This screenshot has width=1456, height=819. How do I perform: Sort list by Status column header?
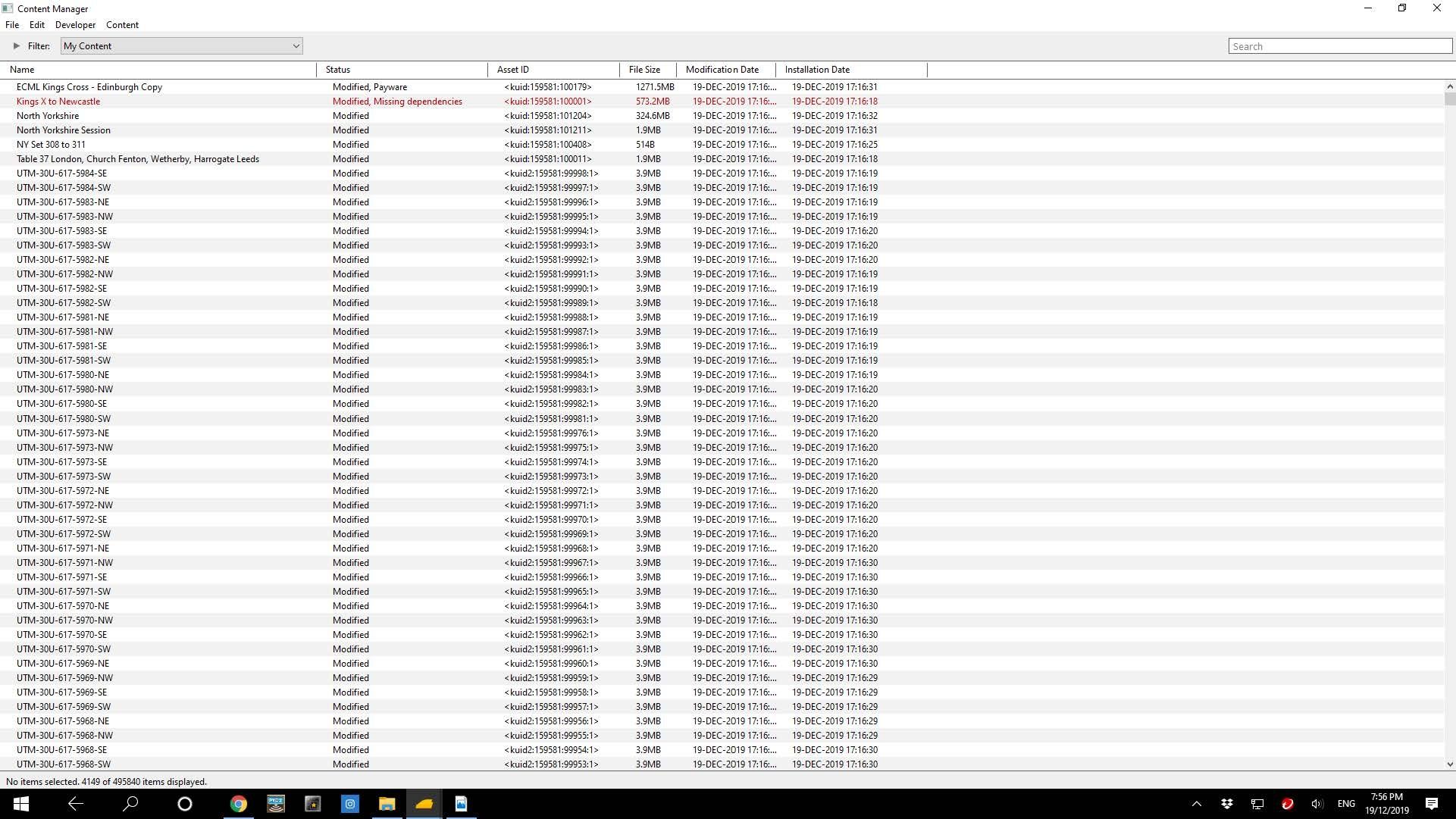(x=338, y=70)
